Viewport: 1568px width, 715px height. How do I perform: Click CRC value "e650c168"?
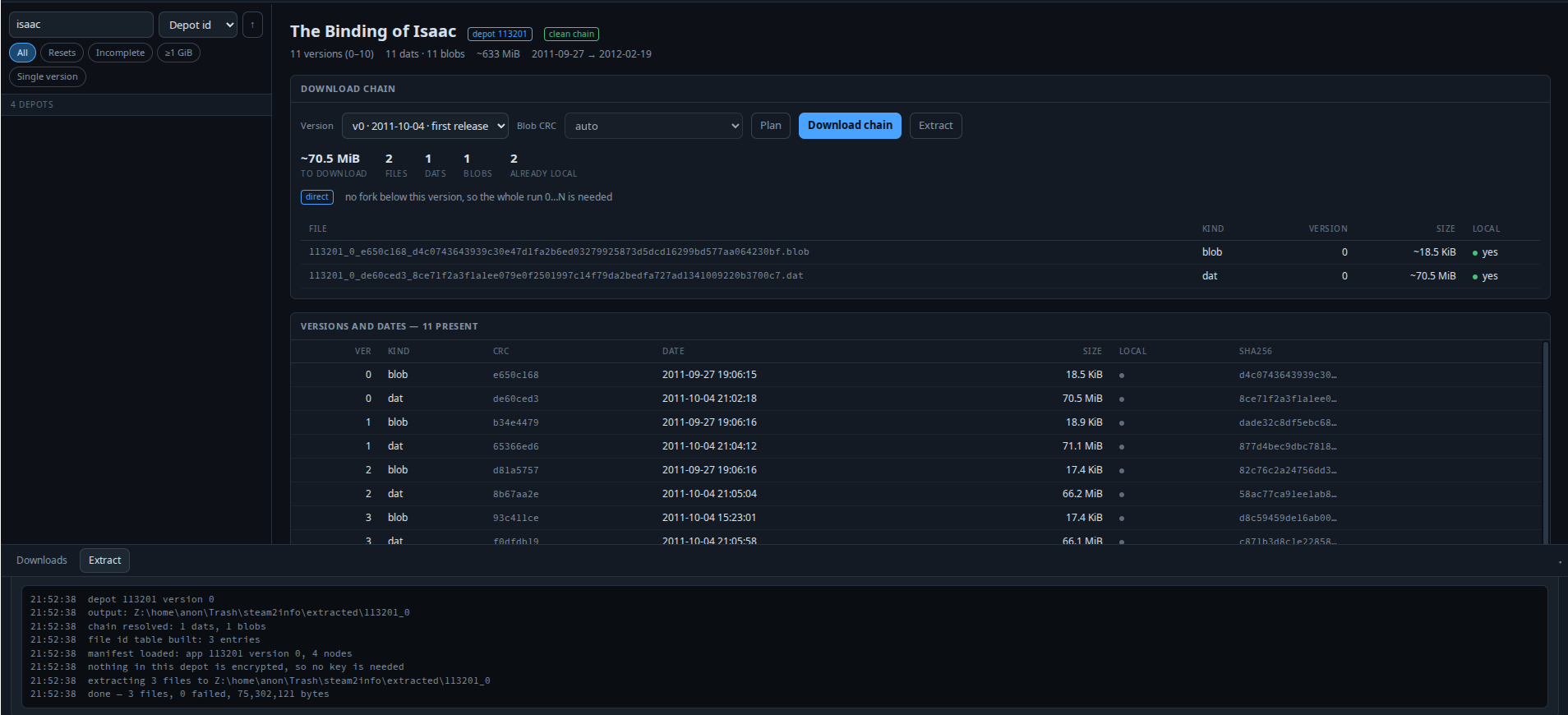coord(516,375)
